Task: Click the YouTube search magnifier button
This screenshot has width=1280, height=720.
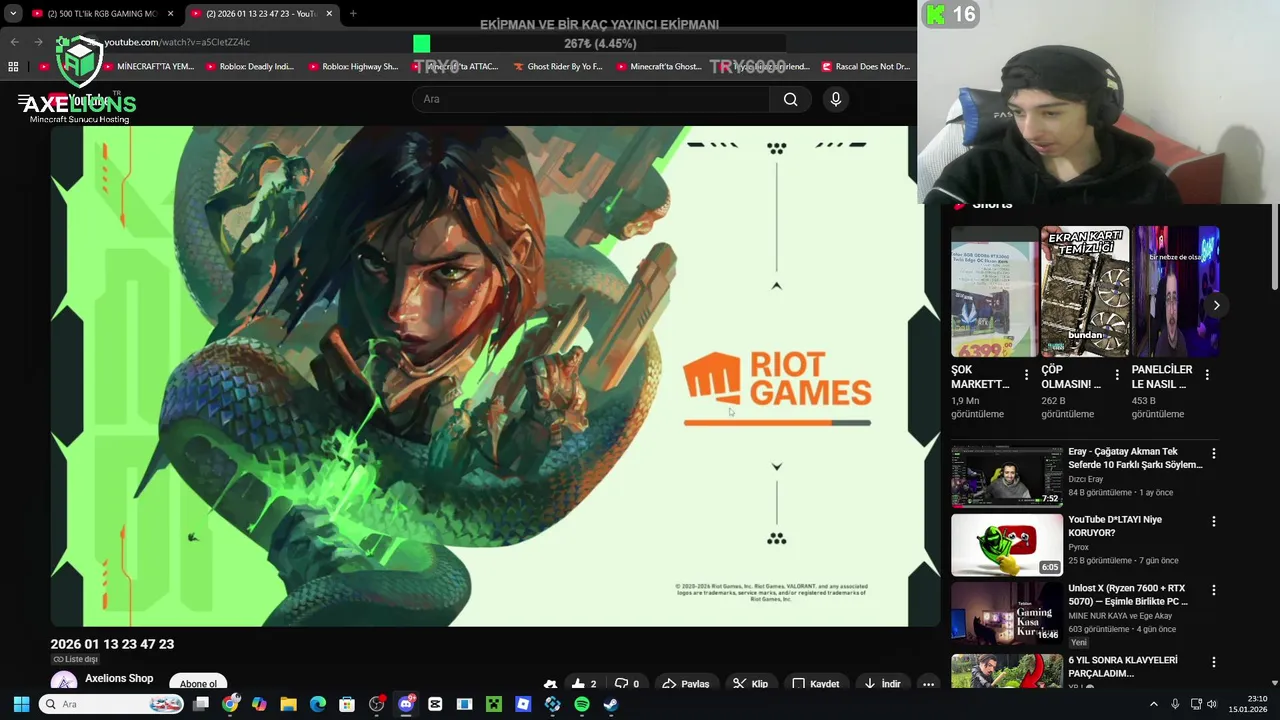Action: [x=790, y=99]
